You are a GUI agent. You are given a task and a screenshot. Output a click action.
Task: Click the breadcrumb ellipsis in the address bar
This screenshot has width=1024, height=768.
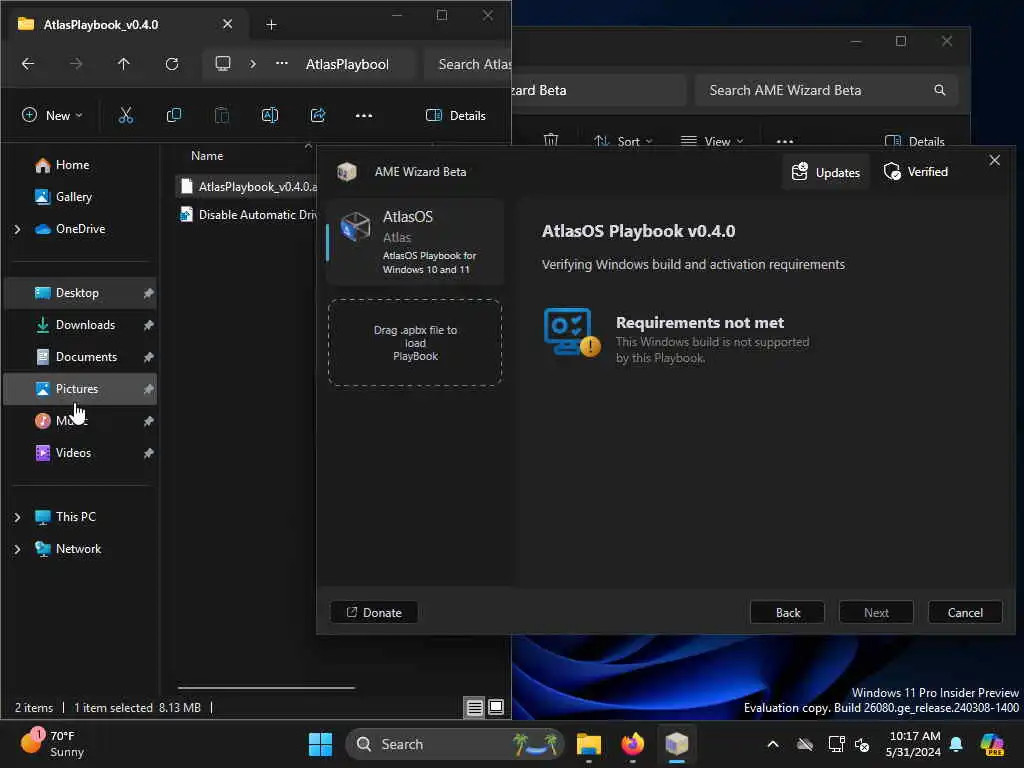click(281, 63)
